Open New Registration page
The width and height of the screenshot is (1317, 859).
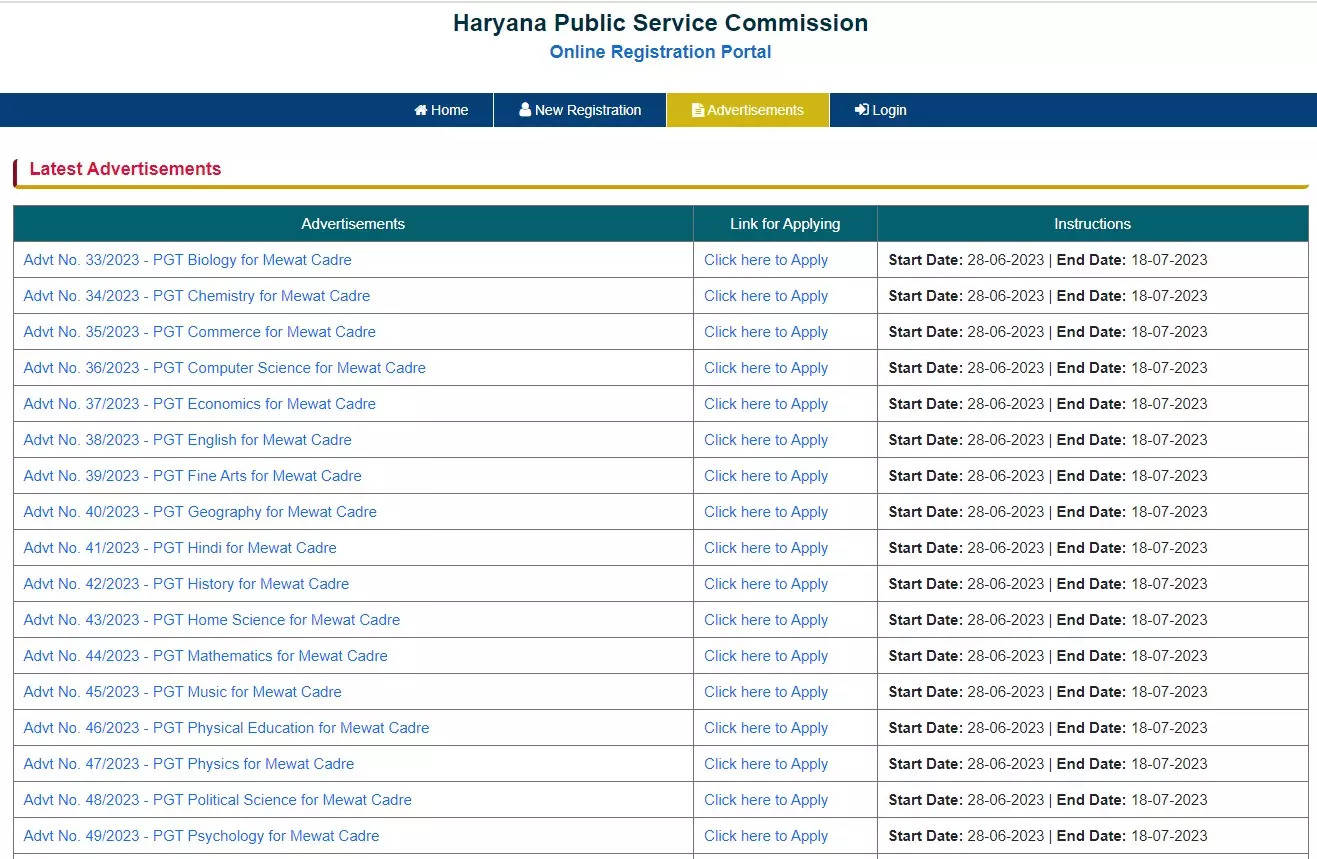580,110
